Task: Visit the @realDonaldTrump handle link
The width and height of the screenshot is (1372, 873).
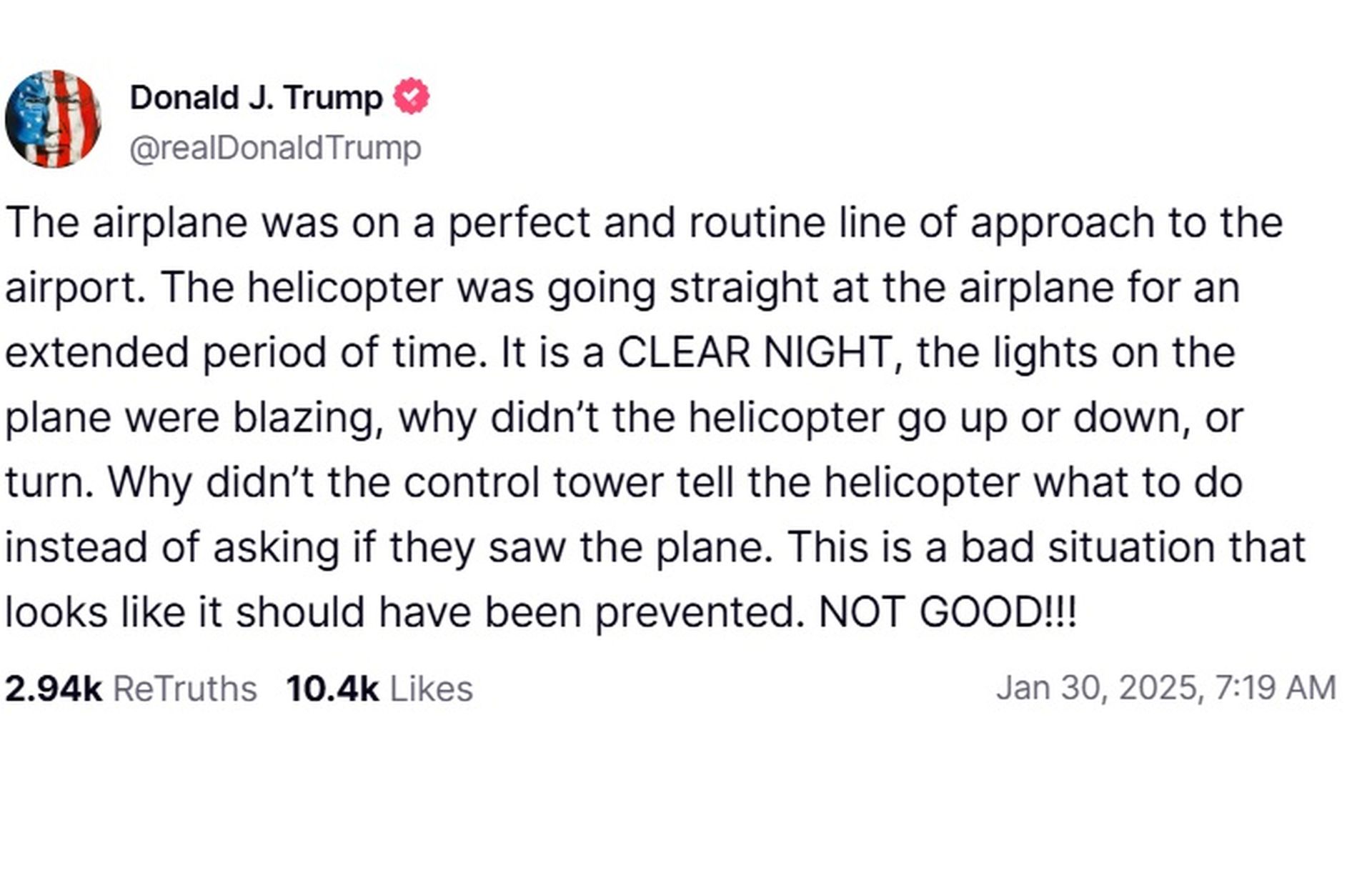Action: click(x=275, y=148)
